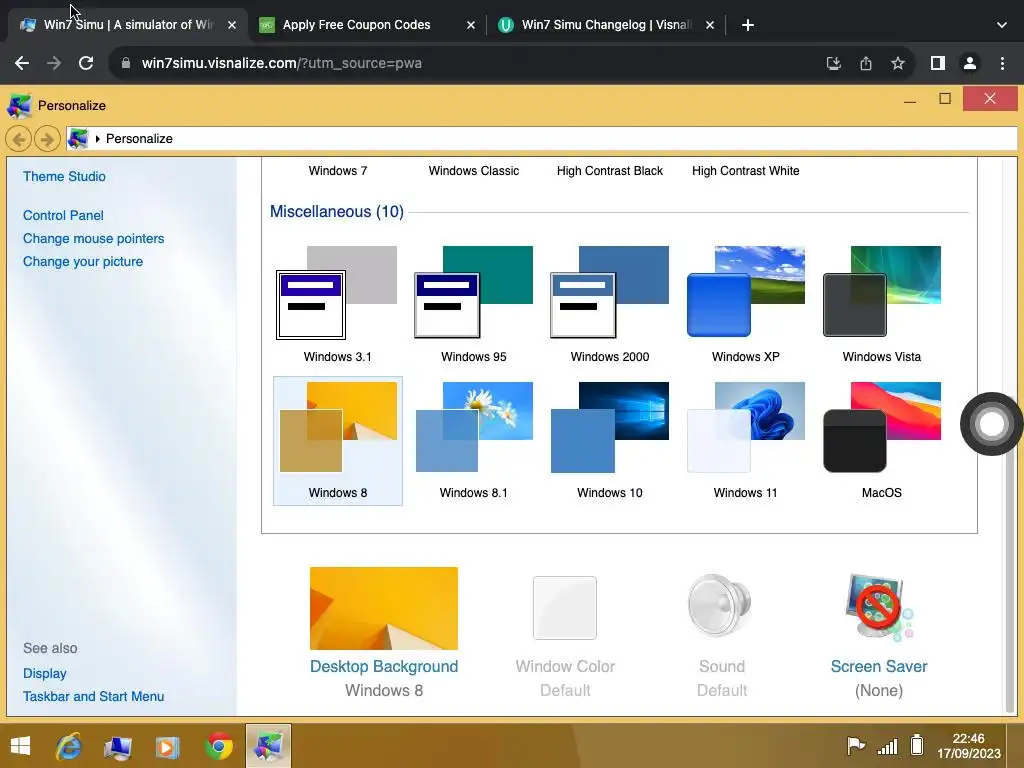Select the High Contrast White theme
The width and height of the screenshot is (1024, 768).
(x=745, y=170)
